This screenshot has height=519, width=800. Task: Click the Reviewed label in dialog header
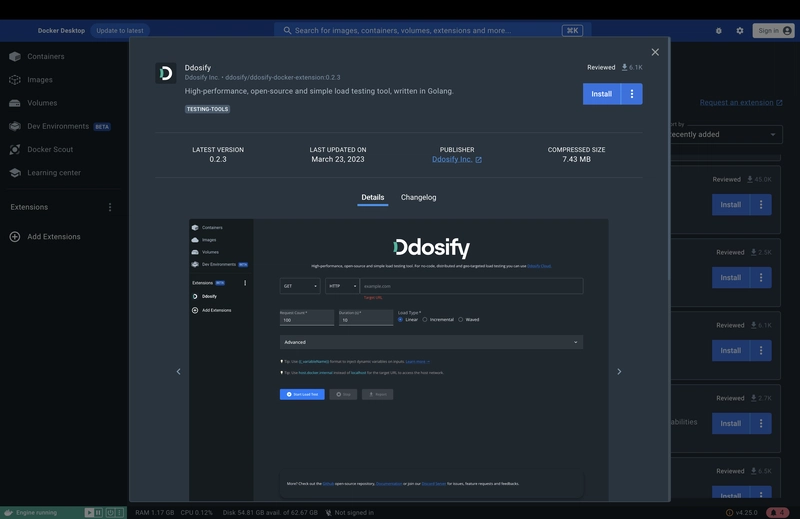[x=601, y=67]
